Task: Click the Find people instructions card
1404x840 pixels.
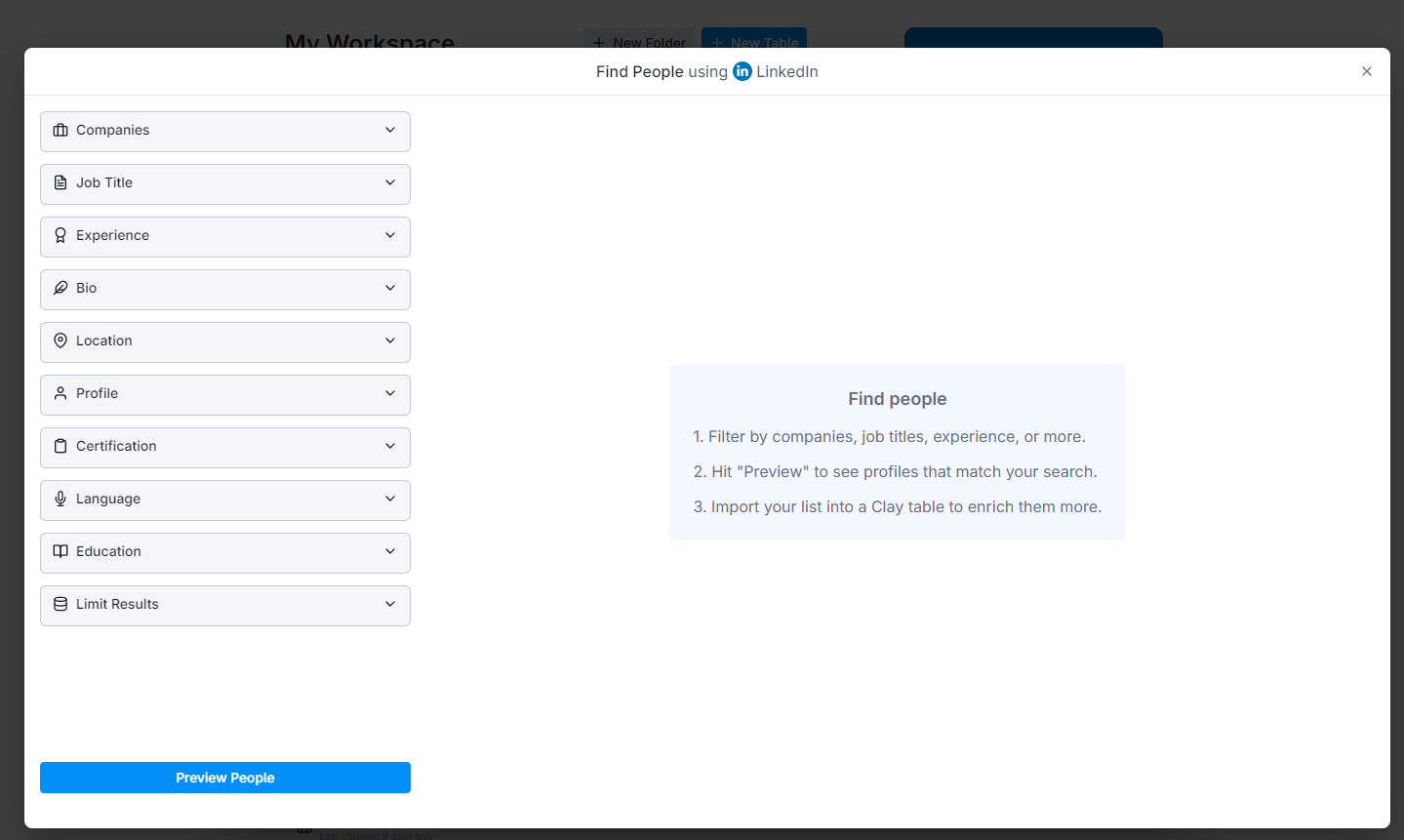Action: 897,452
